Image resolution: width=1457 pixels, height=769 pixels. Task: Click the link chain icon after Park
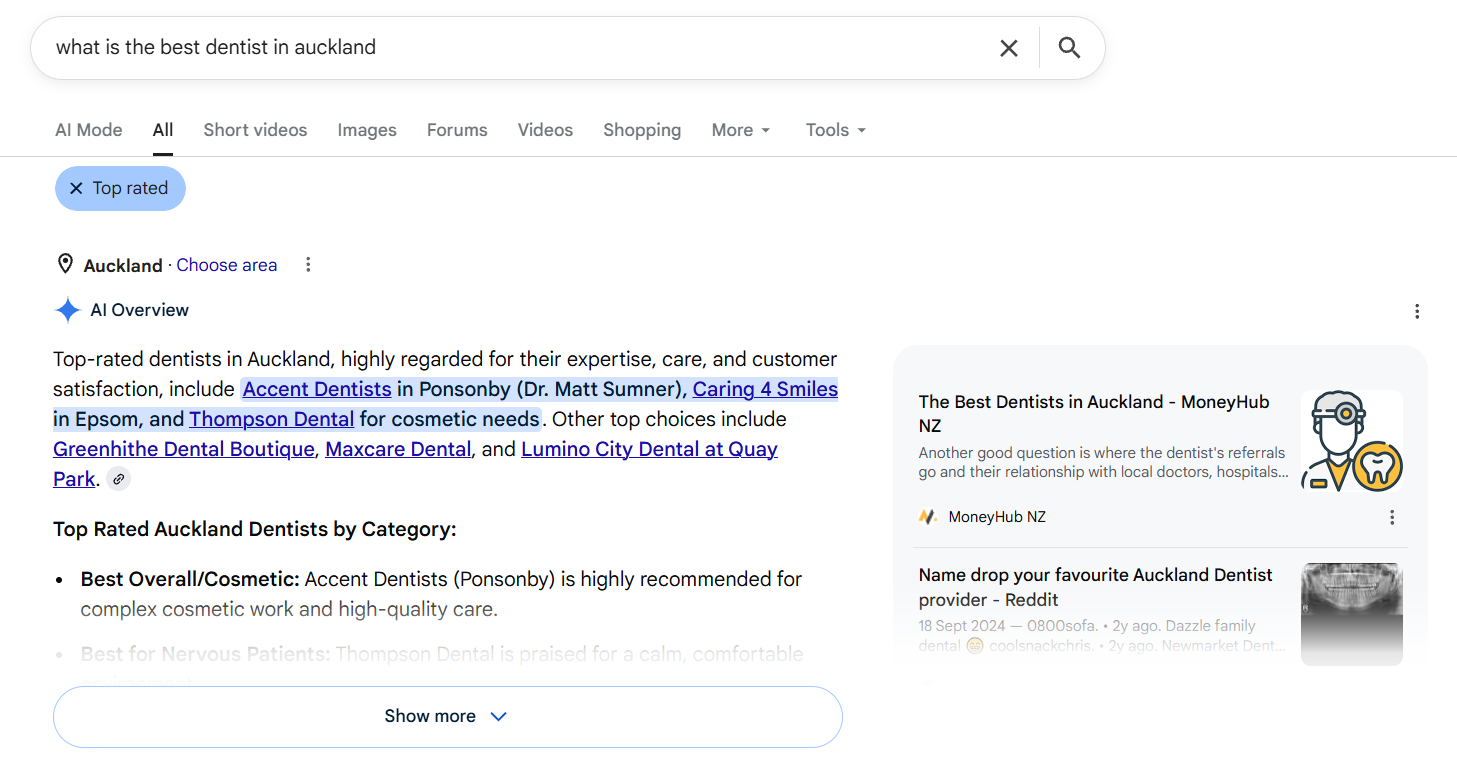118,479
